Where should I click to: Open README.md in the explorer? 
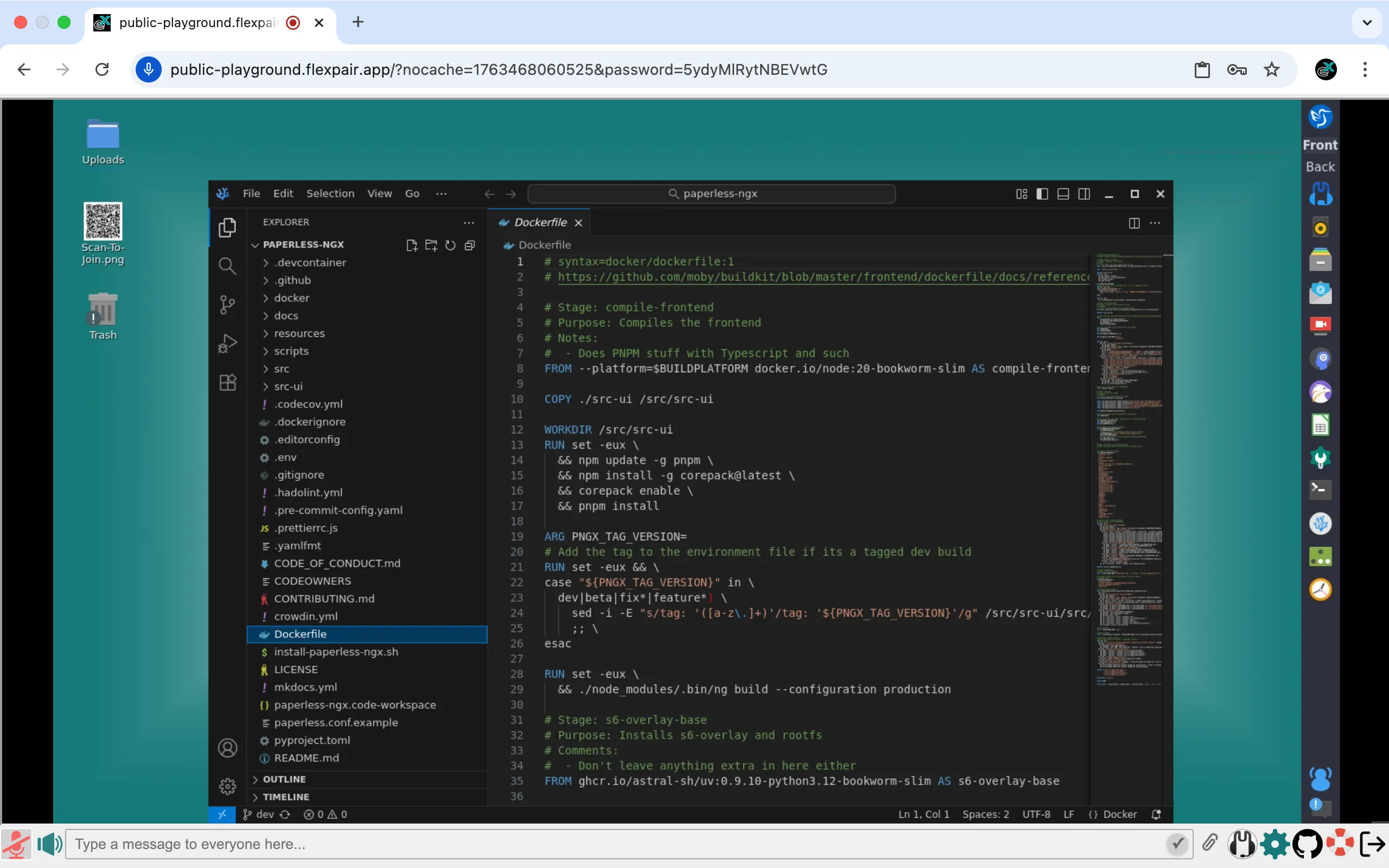point(367,758)
